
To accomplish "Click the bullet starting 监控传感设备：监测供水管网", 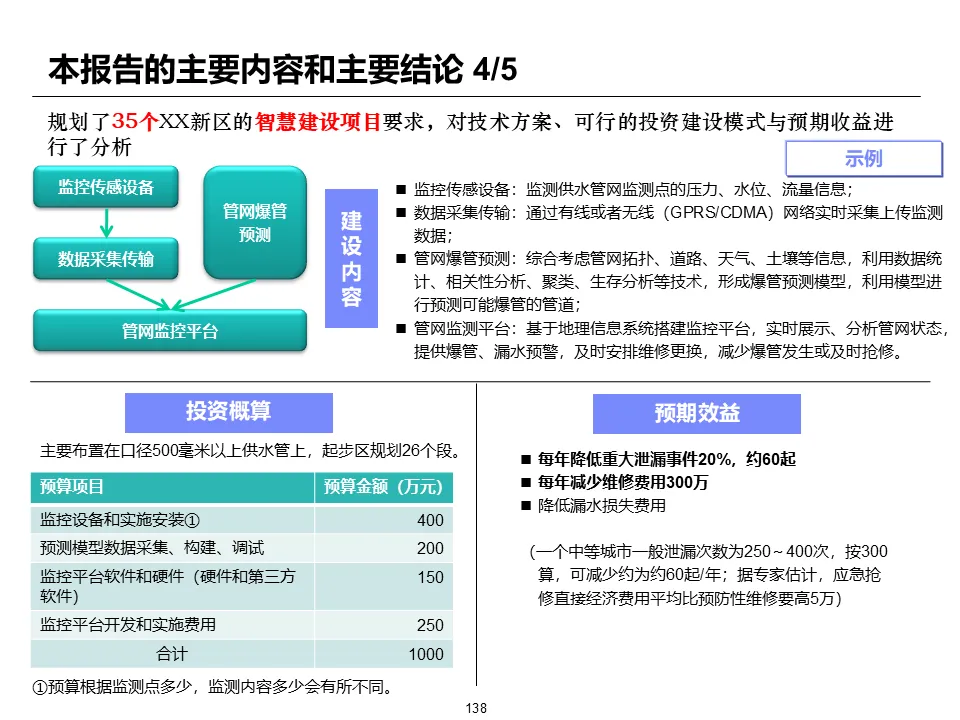I will (624, 189).
